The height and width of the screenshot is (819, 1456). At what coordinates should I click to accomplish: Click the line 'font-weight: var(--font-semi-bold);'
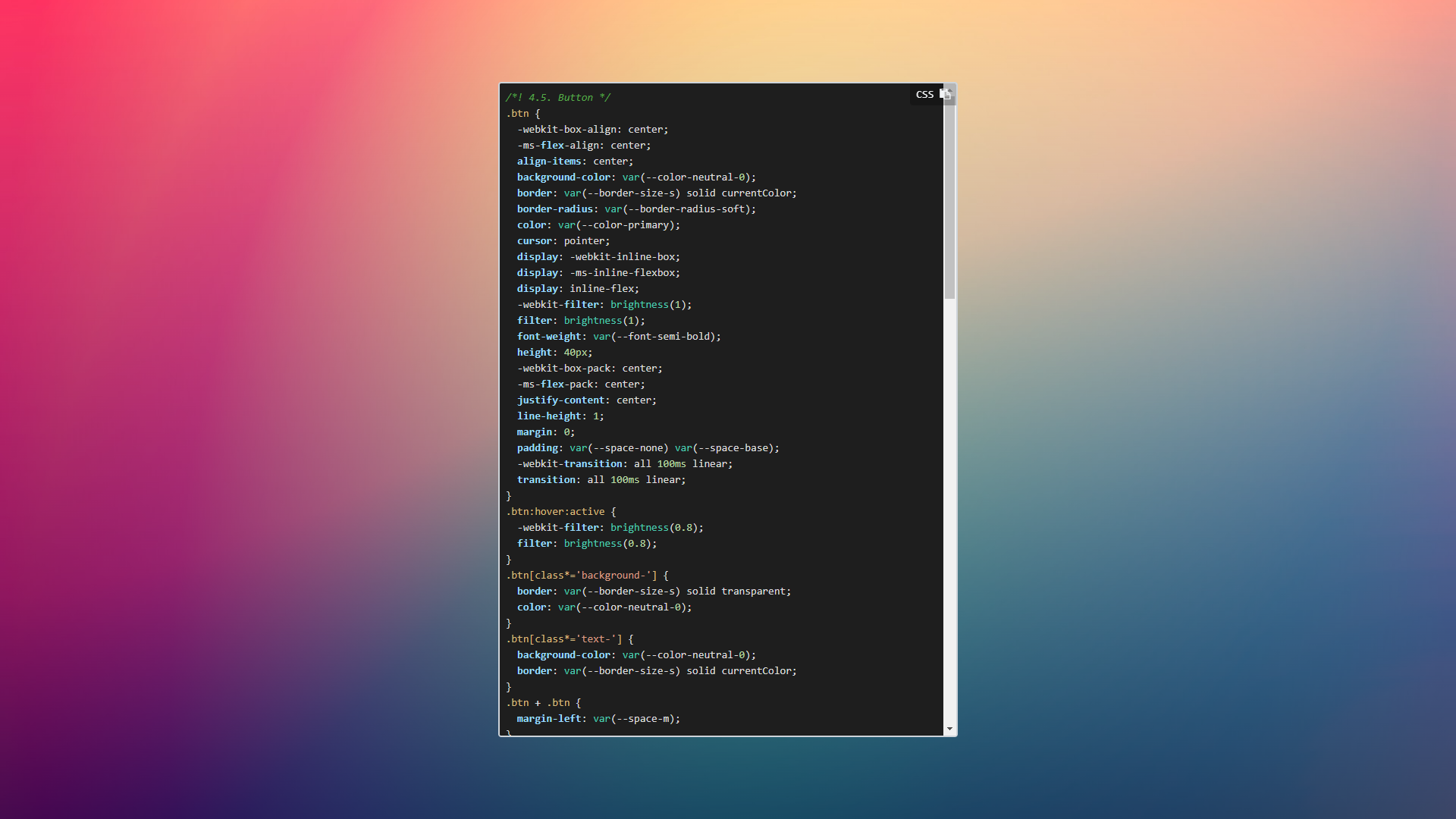pos(619,337)
